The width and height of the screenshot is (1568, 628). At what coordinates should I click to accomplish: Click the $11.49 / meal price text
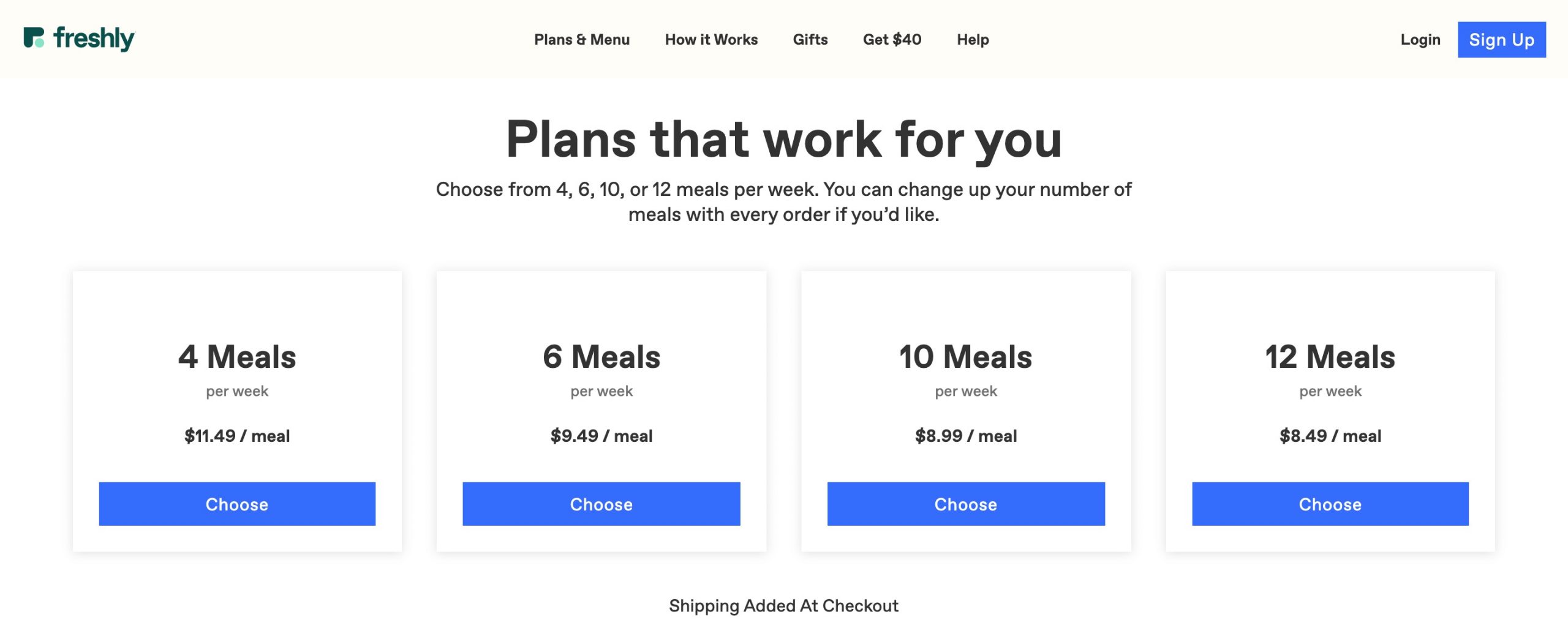tap(237, 436)
